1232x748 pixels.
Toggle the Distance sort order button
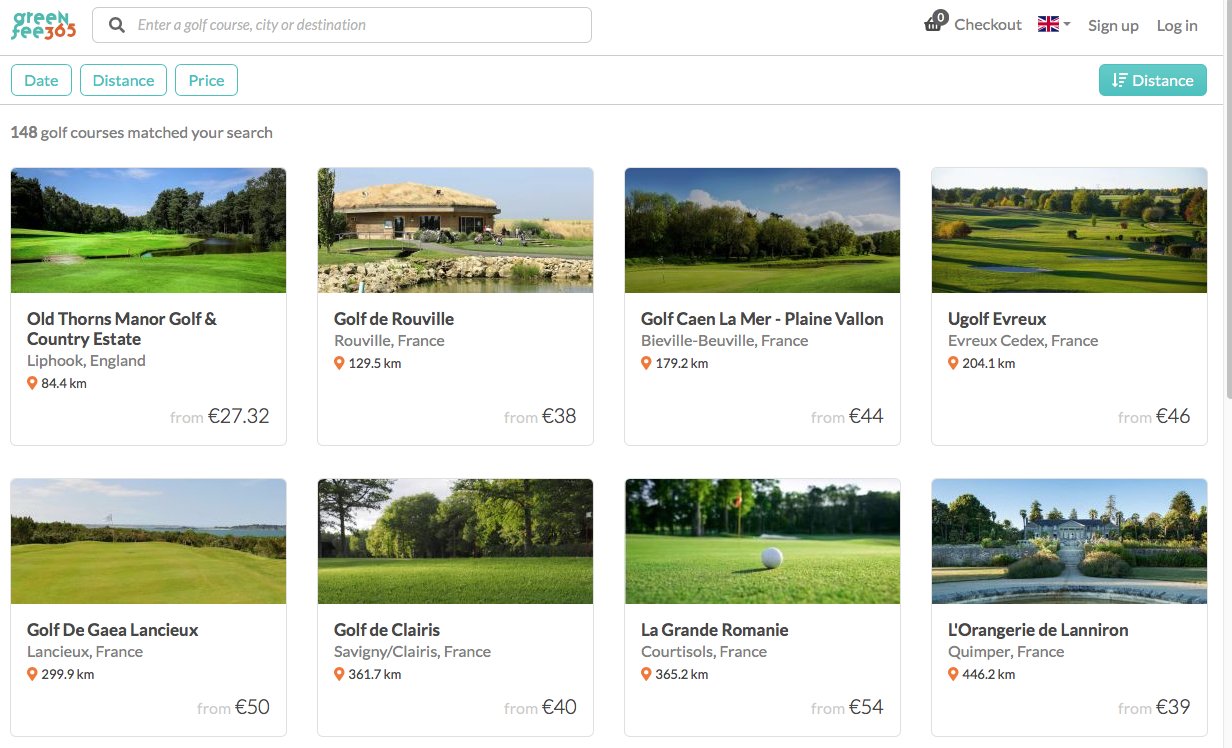(1152, 80)
